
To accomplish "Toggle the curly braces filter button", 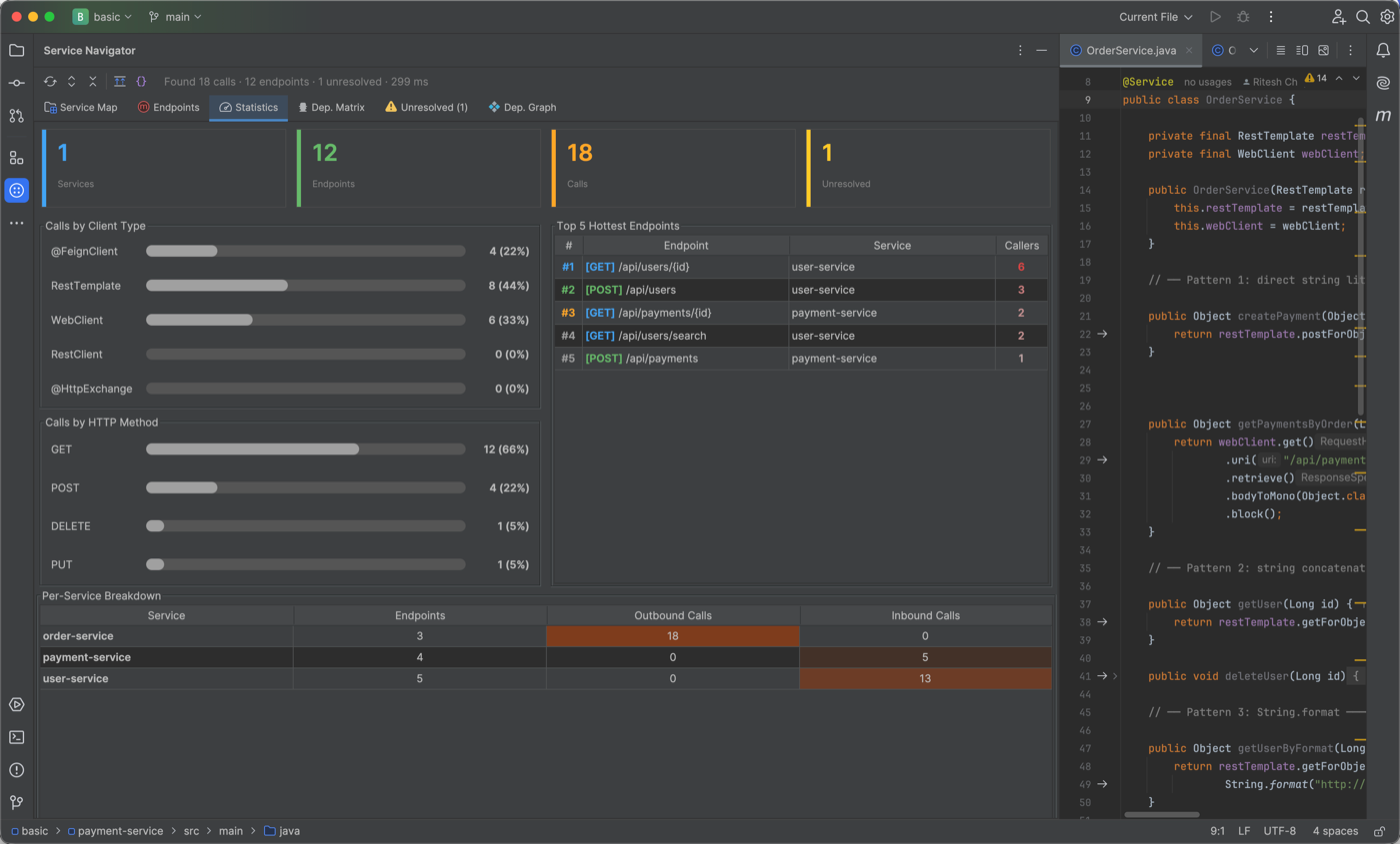I will tap(141, 81).
